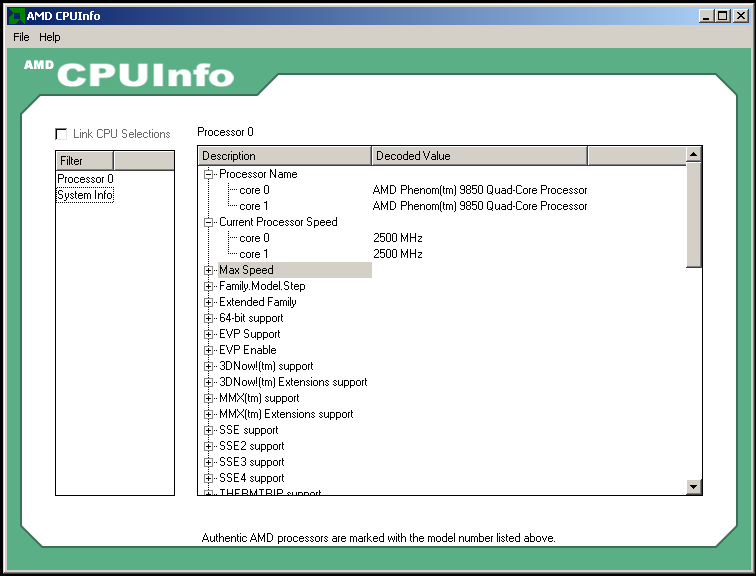
Task: Click the AMD CPUInfo title bar icon
Action: (x=16, y=16)
